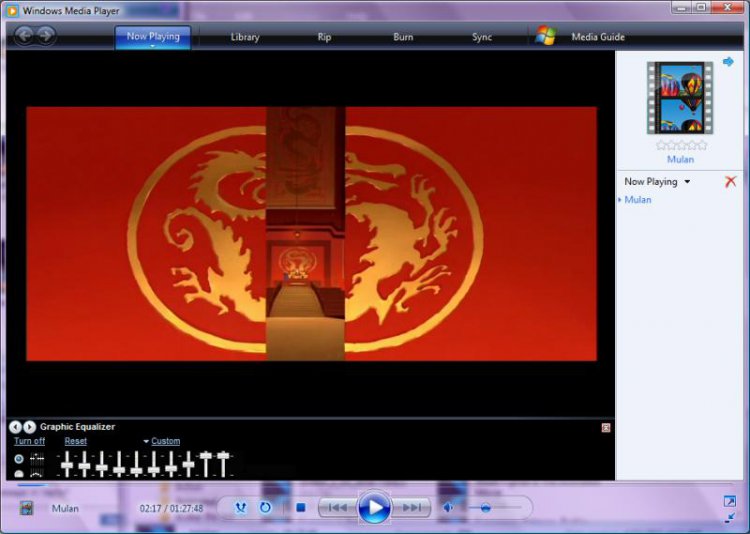
Task: Click the seek bar progress indicator
Action: click(33, 485)
